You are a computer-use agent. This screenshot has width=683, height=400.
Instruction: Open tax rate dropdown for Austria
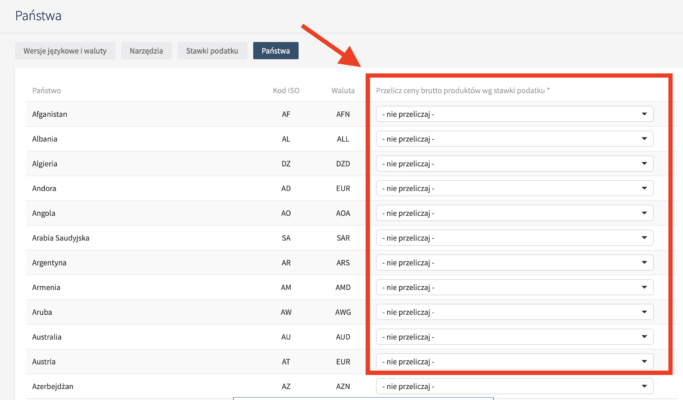514,361
